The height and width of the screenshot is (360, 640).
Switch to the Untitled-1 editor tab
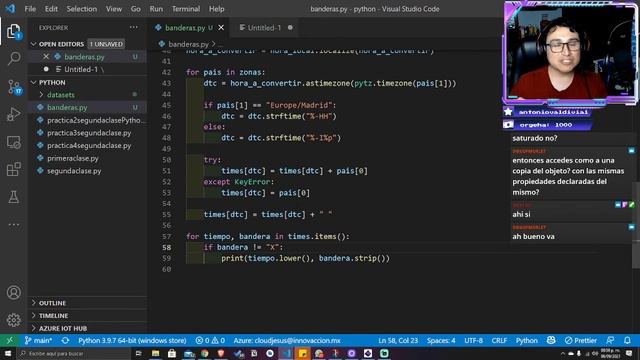point(265,28)
